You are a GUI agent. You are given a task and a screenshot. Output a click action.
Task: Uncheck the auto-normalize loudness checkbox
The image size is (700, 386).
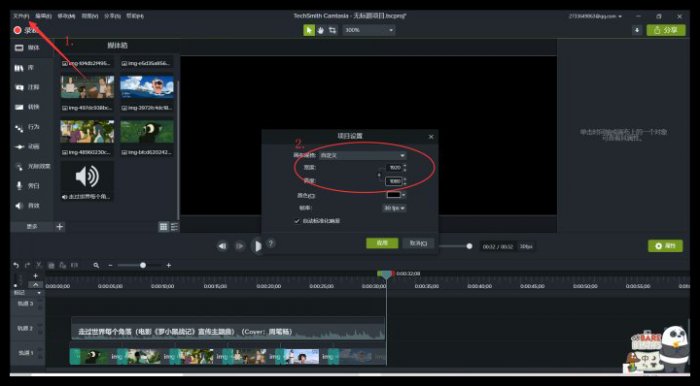click(297, 221)
